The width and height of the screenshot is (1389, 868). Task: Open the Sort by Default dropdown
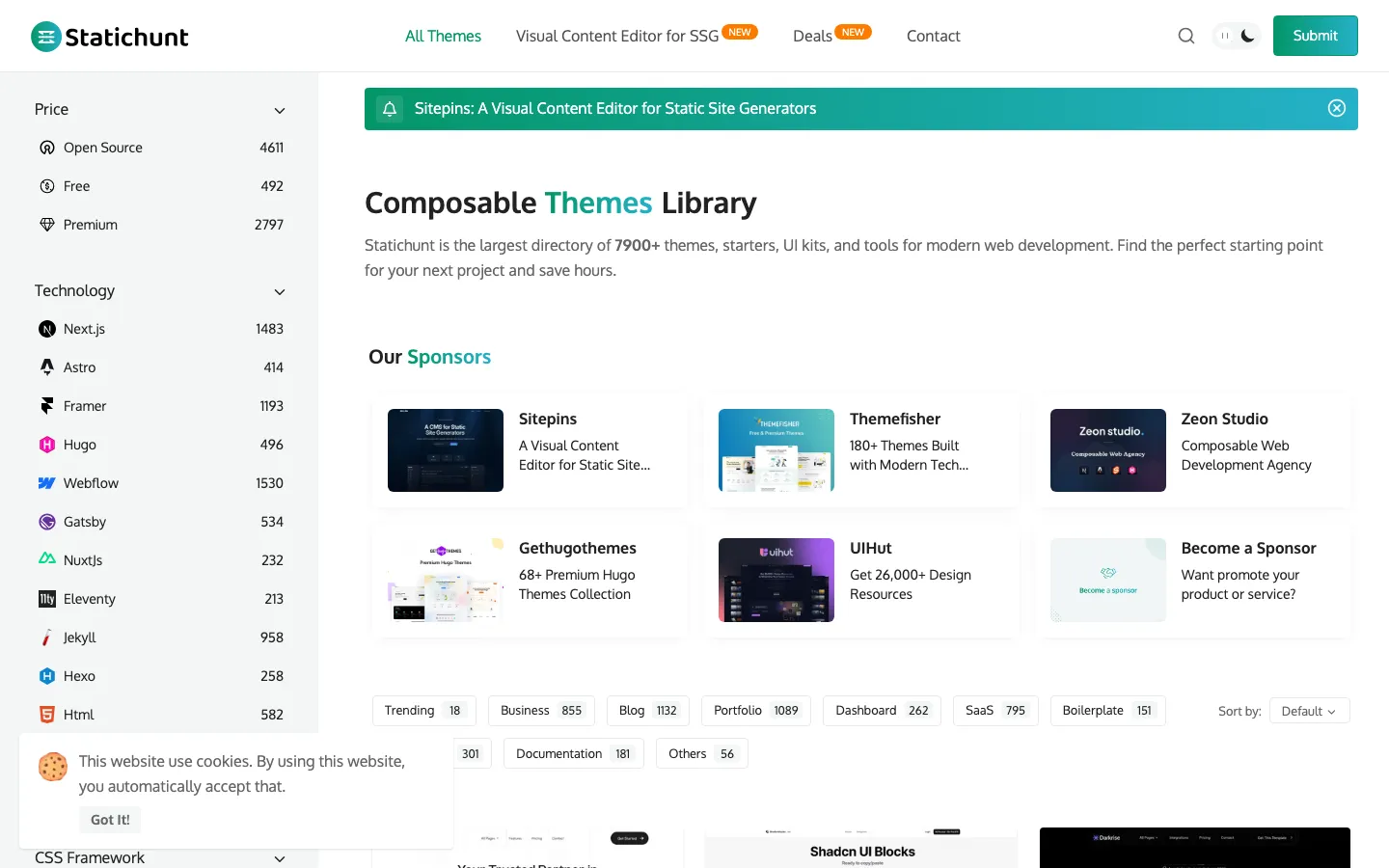click(1310, 711)
